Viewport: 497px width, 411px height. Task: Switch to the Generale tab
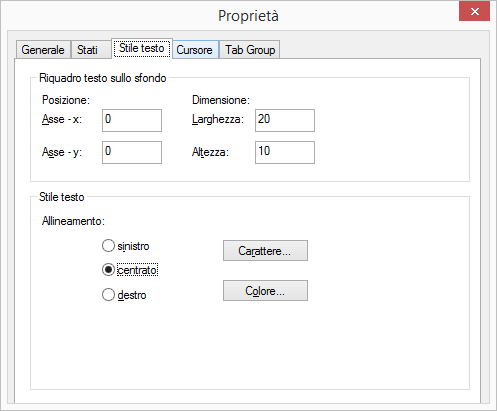(x=43, y=50)
